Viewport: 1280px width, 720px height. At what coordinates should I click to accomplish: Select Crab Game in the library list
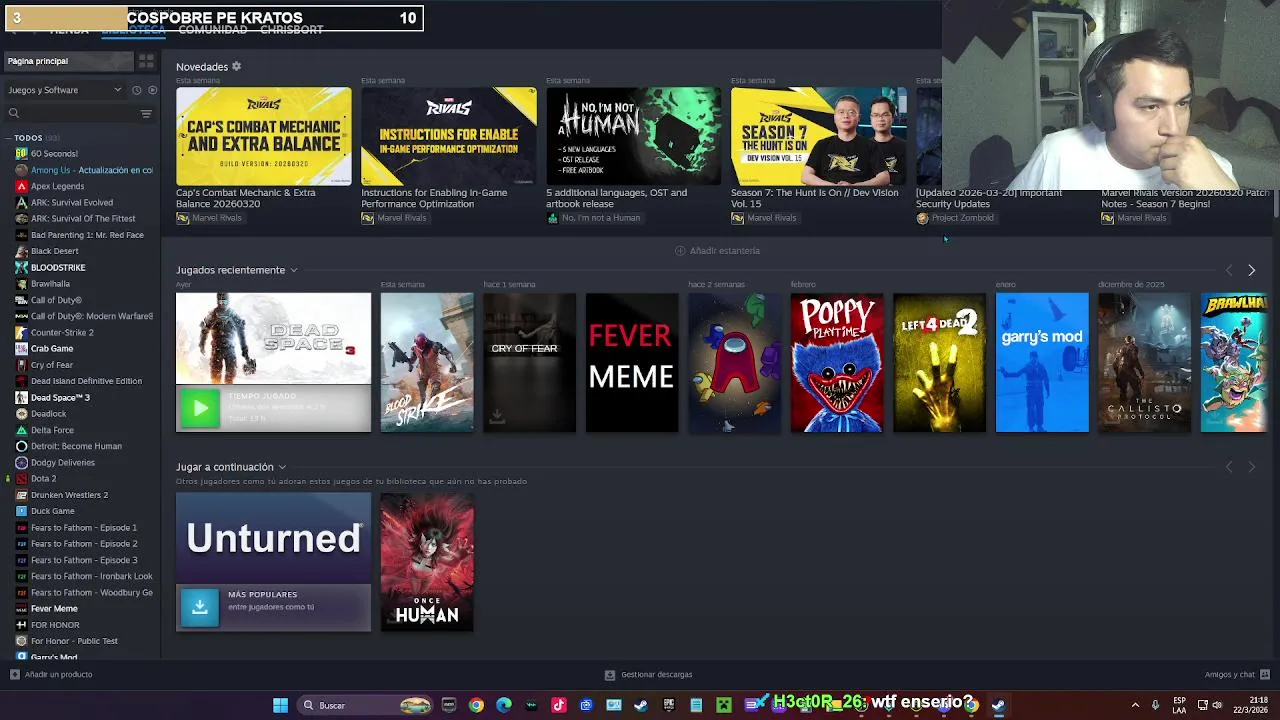[x=52, y=349]
